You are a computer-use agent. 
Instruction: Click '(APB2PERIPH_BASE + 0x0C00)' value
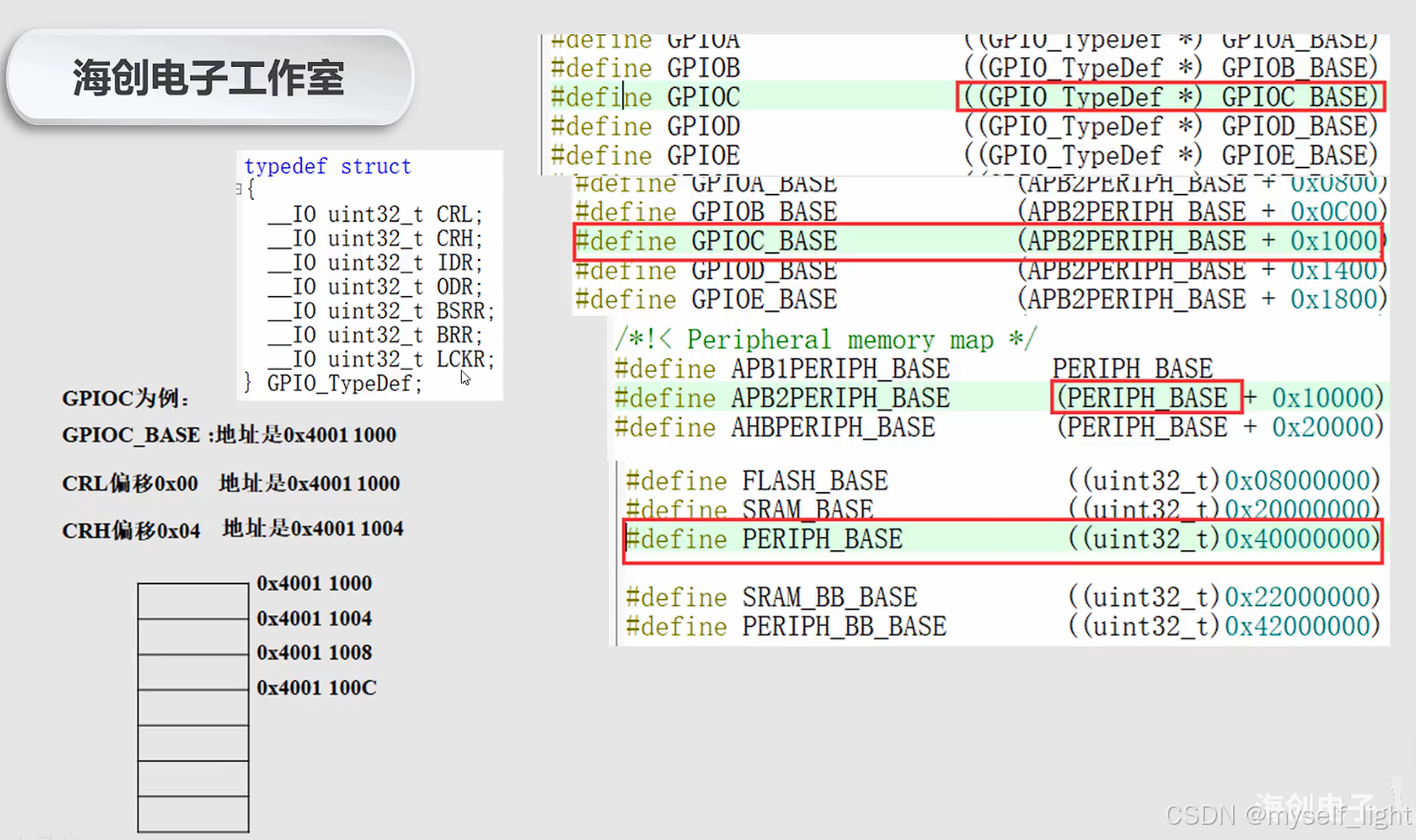[1201, 212]
